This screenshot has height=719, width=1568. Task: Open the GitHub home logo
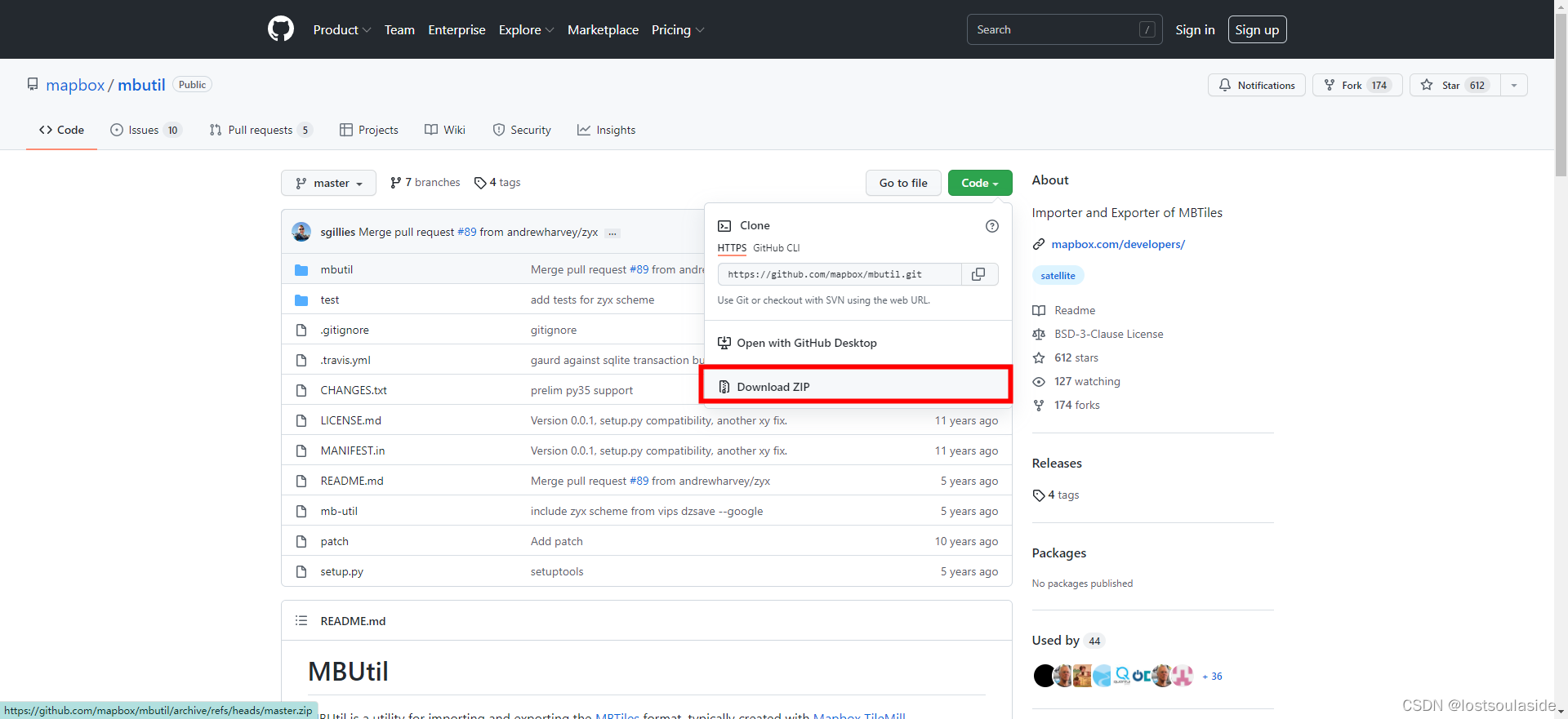tap(281, 29)
